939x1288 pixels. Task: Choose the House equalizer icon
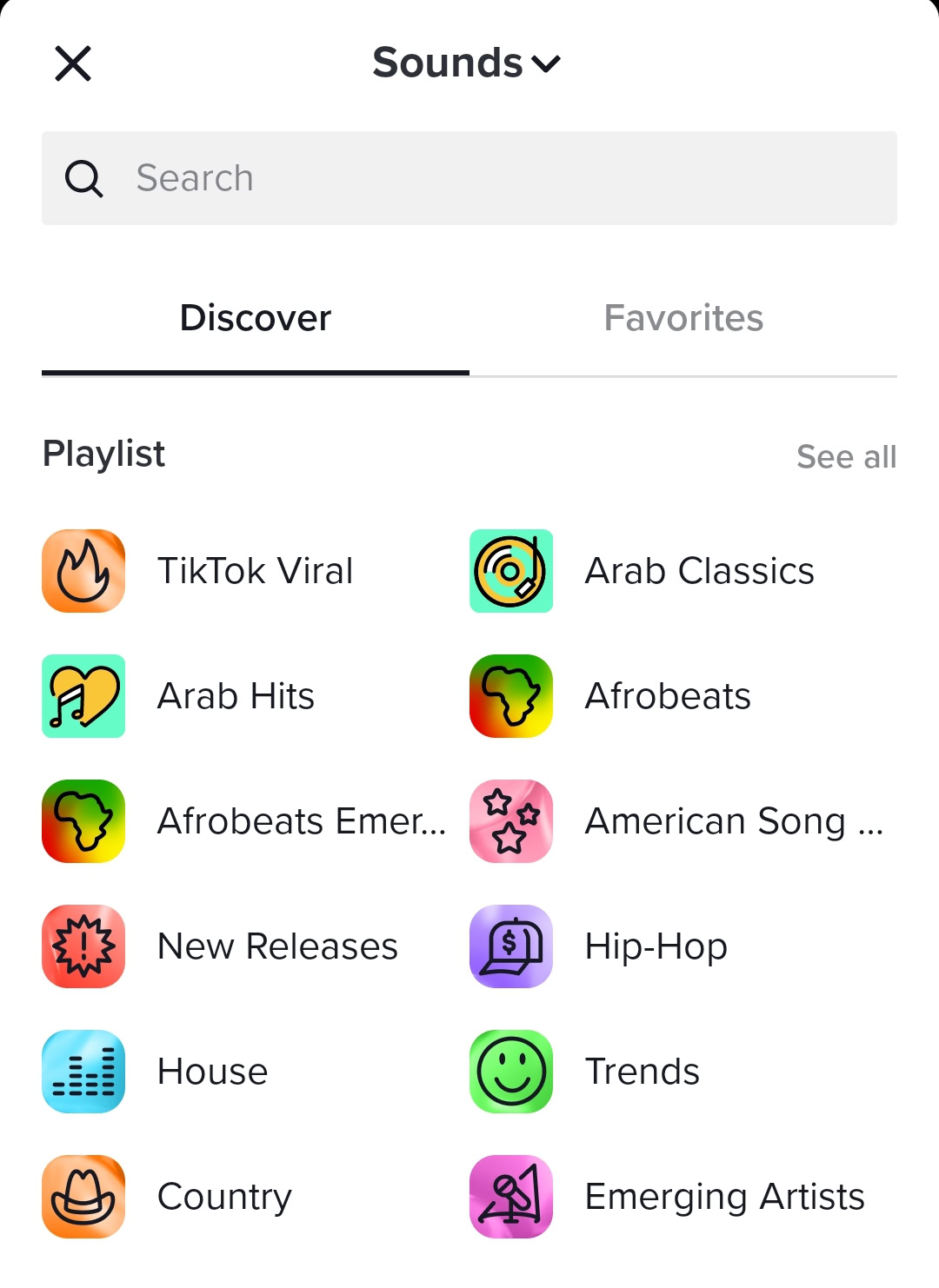83,1072
